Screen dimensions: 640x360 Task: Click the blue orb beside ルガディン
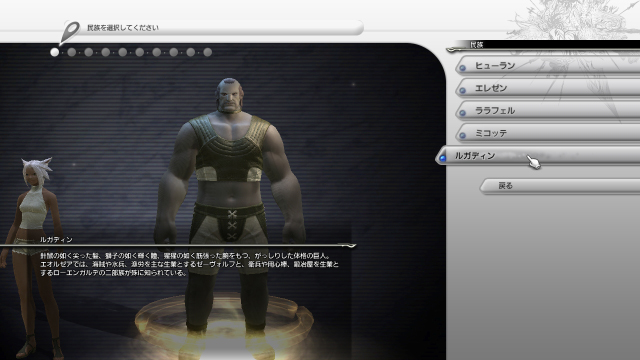[x=442, y=158]
